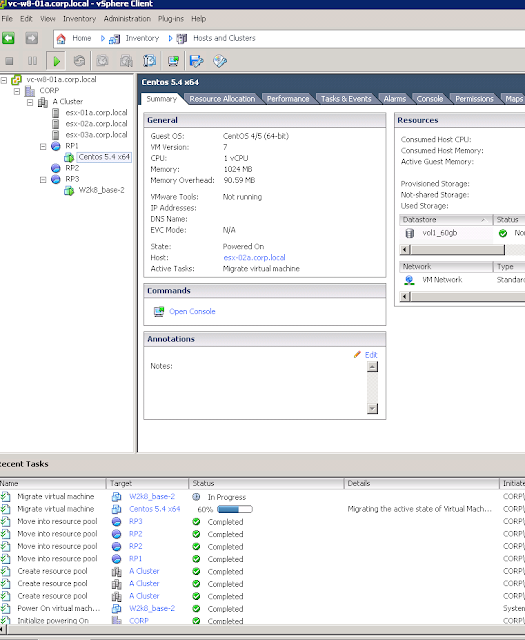The width and height of the screenshot is (525, 640).
Task: Open the Administration menu
Action: (x=127, y=19)
